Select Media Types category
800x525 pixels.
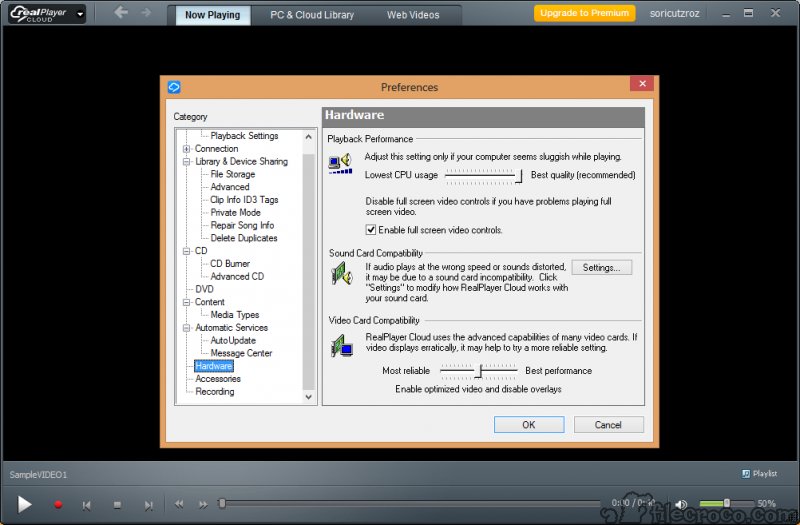tap(235, 315)
